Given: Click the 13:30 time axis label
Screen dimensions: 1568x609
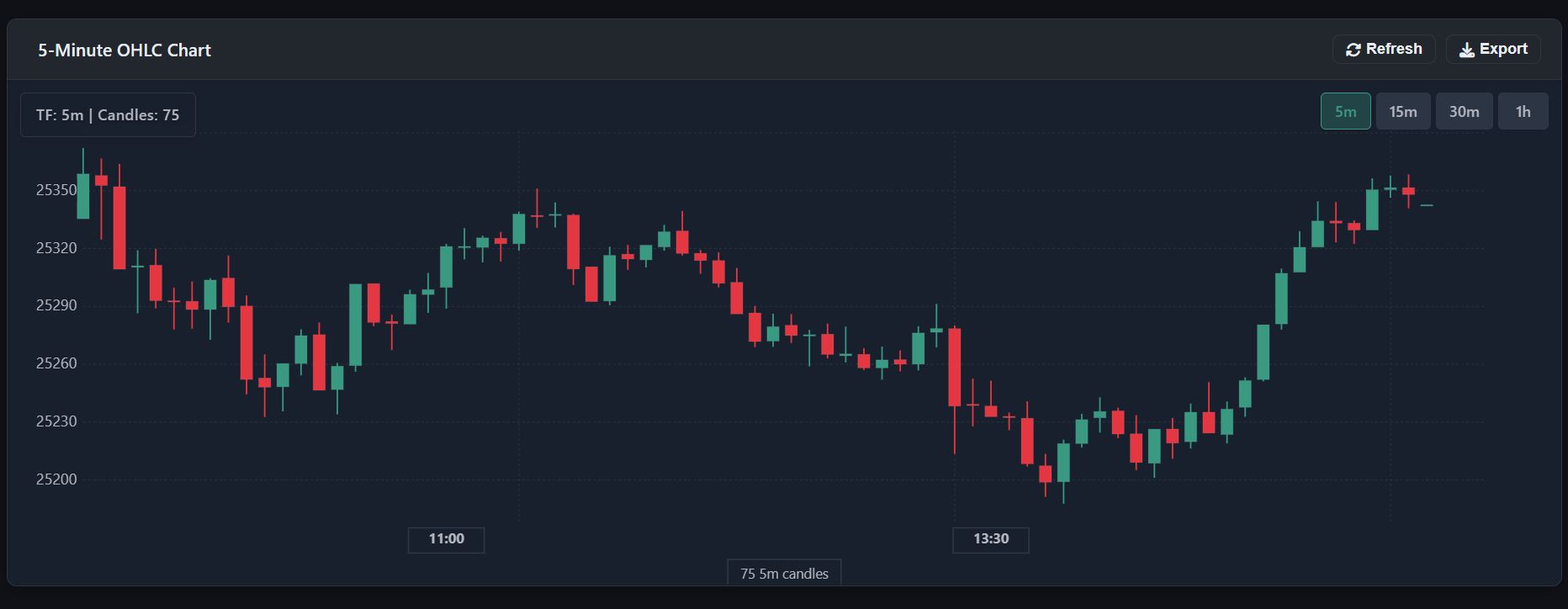Looking at the screenshot, I should click(x=990, y=540).
